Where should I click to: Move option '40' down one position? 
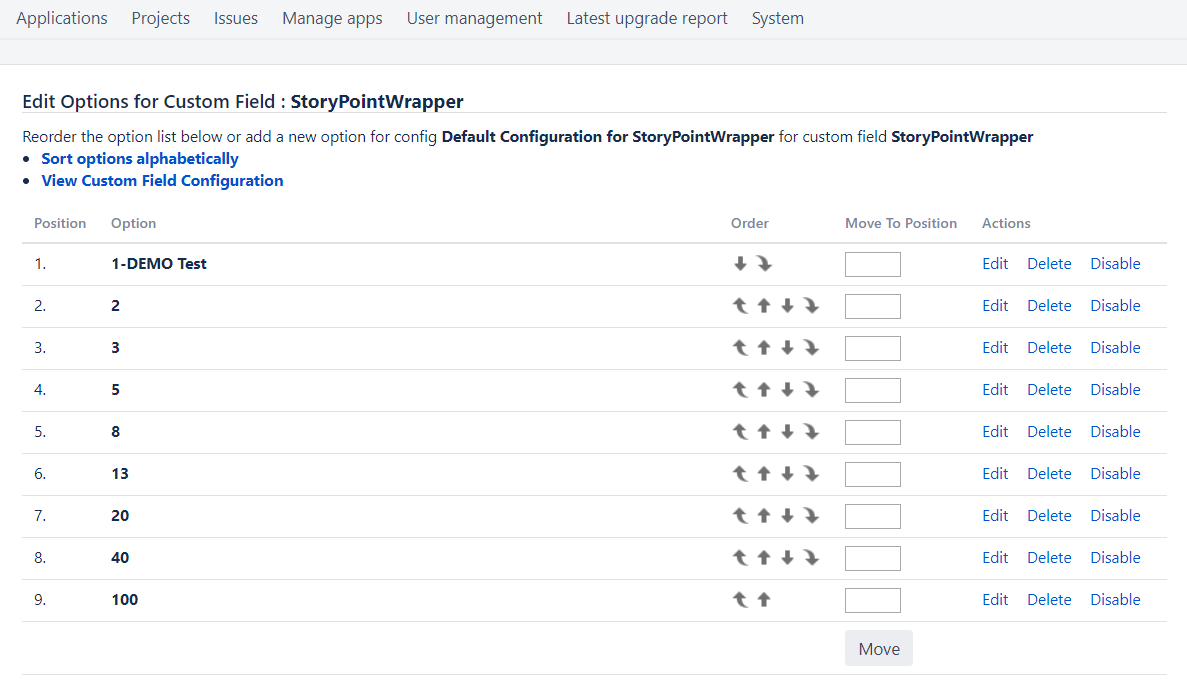tap(788, 558)
